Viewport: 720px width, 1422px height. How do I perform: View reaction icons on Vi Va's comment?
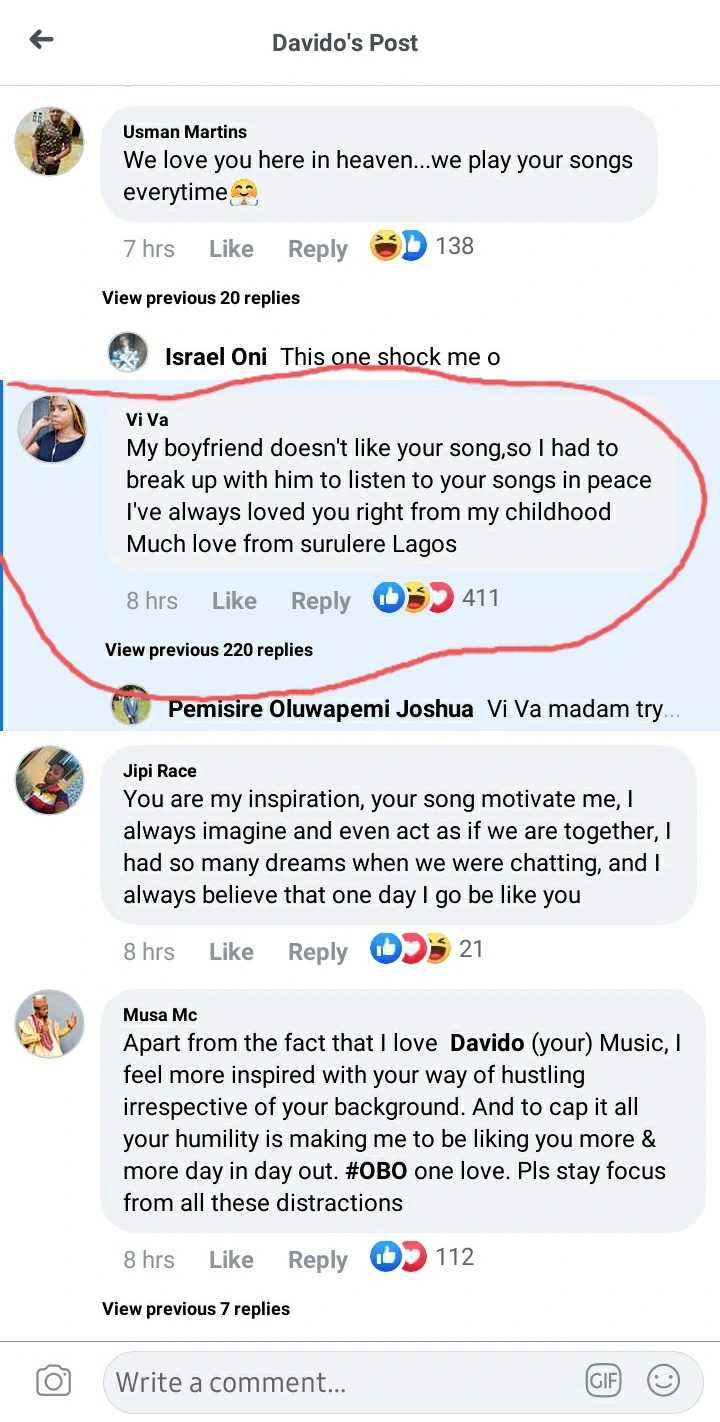tap(413, 599)
